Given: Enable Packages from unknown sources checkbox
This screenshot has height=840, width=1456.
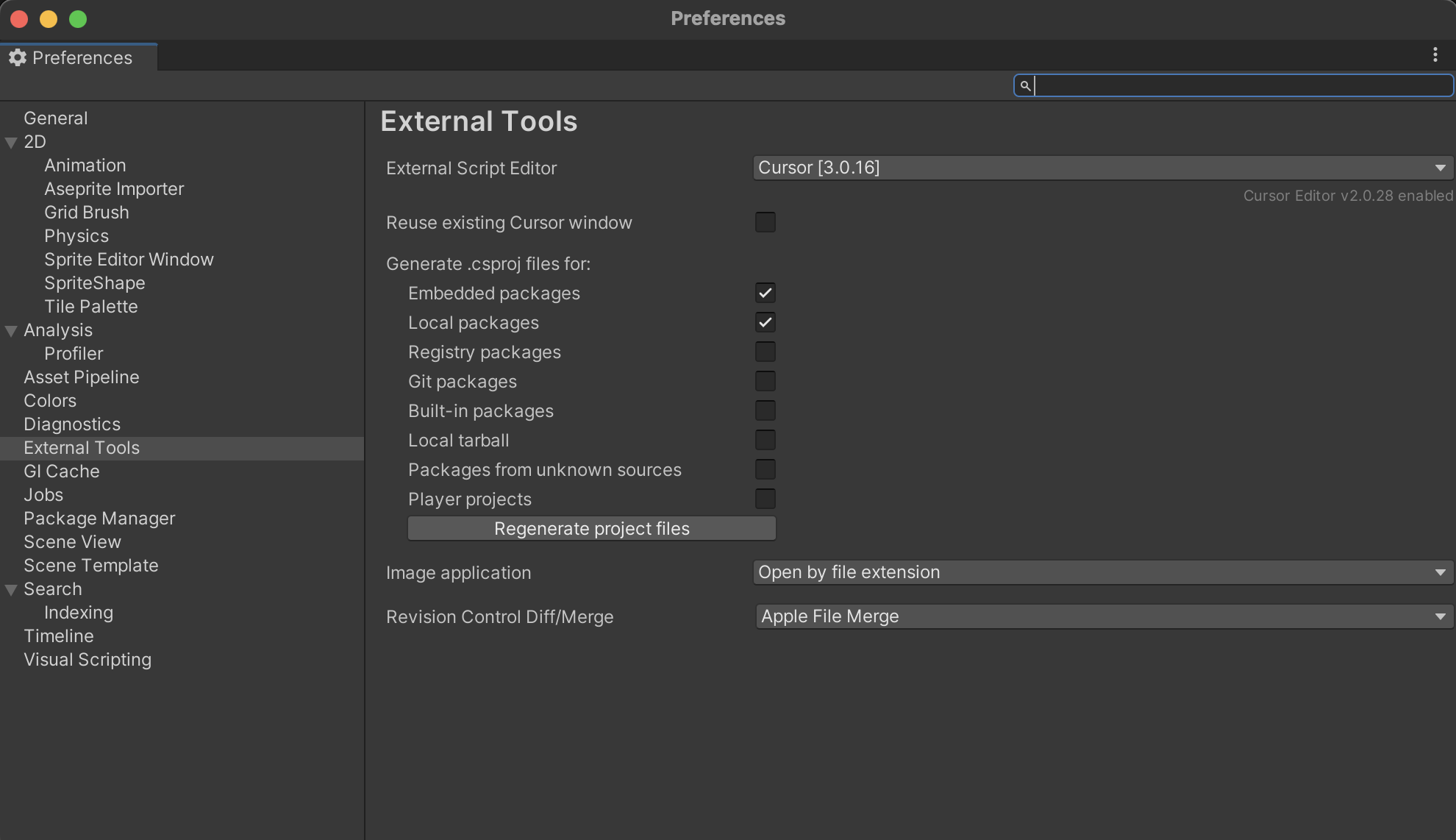Looking at the screenshot, I should point(766,469).
